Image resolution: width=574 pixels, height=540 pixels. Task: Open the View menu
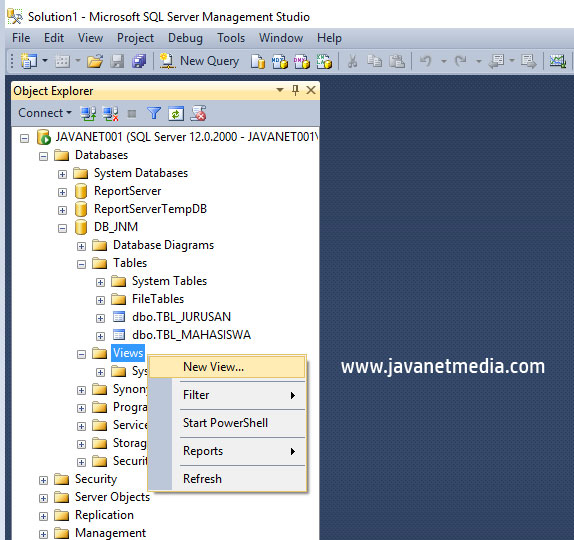point(90,38)
